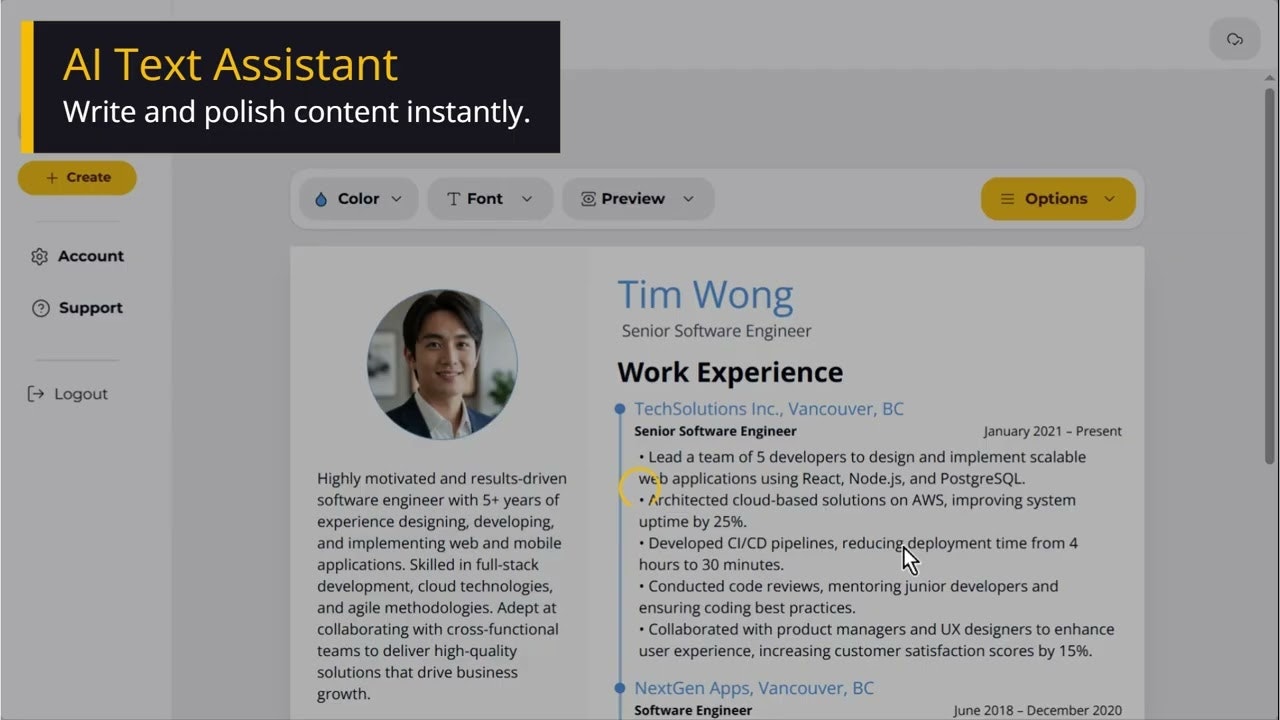Click TechSolutions Inc., Vancouver, BC entry
1280x720 pixels.
769,409
